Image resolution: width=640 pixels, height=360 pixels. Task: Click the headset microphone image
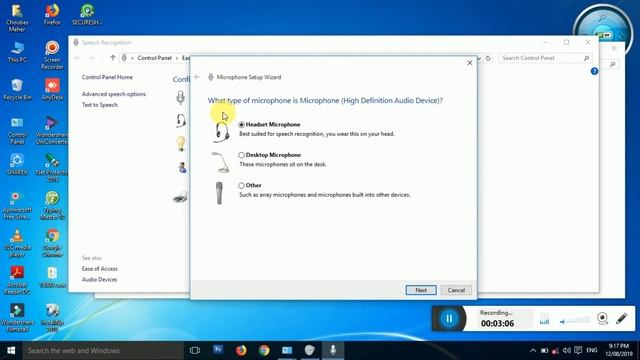click(221, 132)
